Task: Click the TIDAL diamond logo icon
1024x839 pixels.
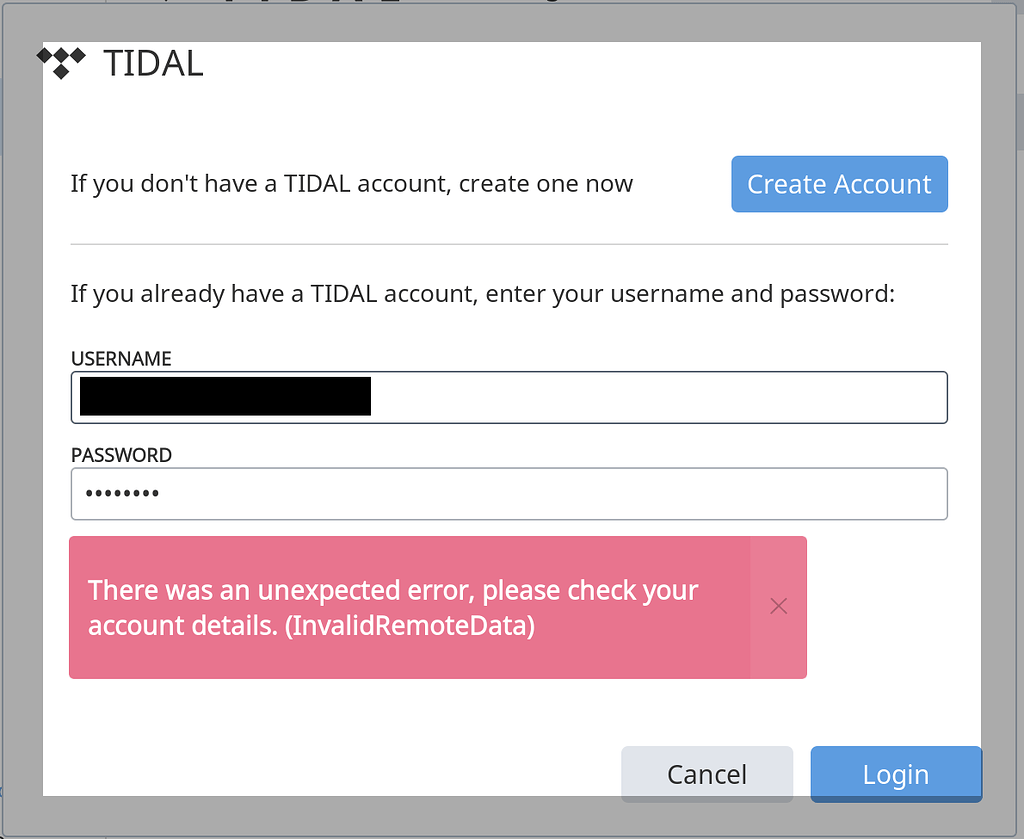Action: coord(62,62)
